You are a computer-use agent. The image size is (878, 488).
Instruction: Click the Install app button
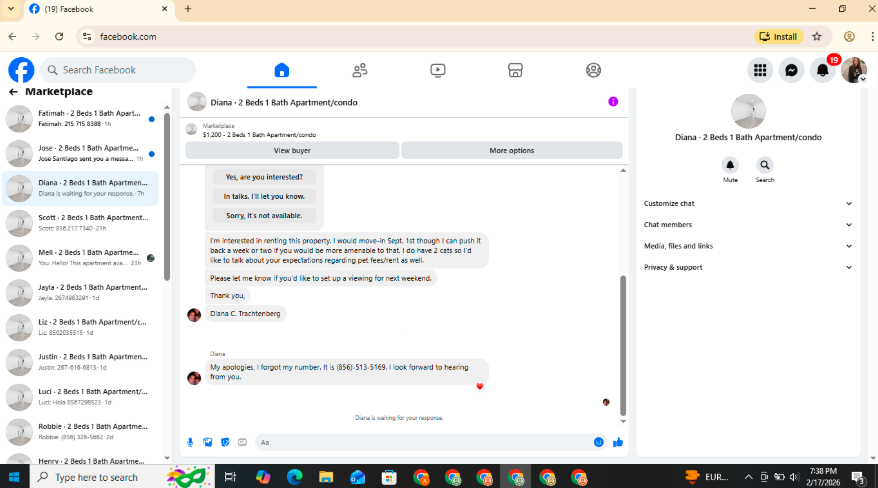[778, 36]
